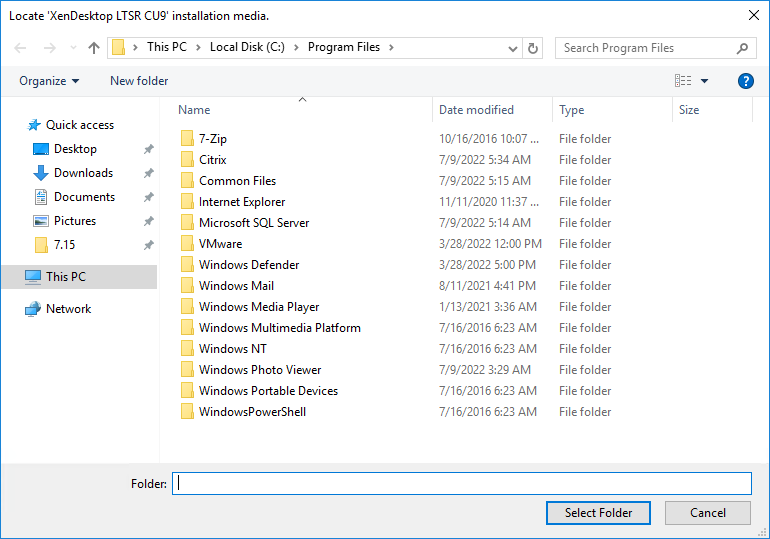Click the chevron after Local Disk (C:)

coord(296,48)
